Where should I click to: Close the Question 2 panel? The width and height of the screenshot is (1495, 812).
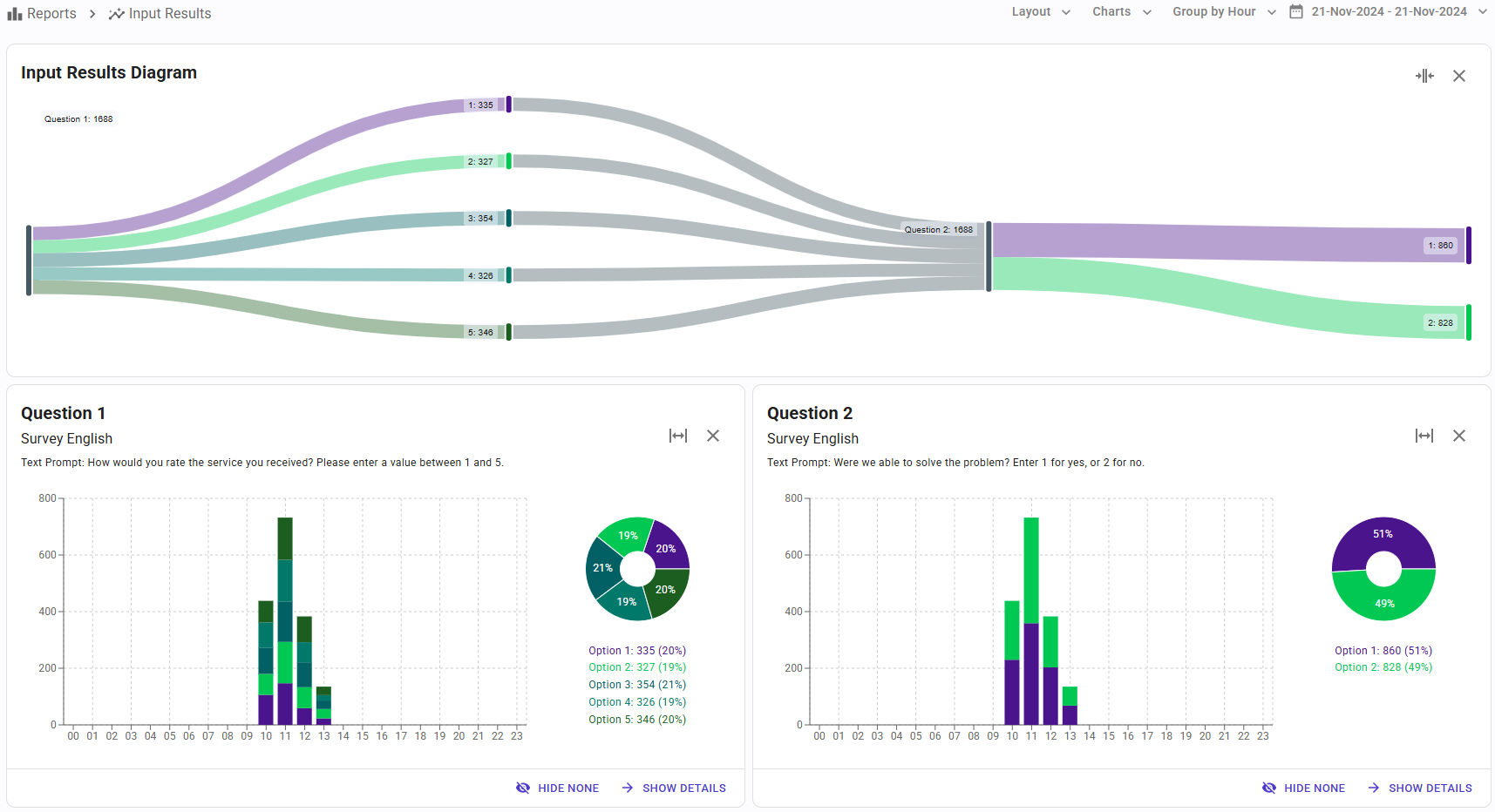[1459, 436]
